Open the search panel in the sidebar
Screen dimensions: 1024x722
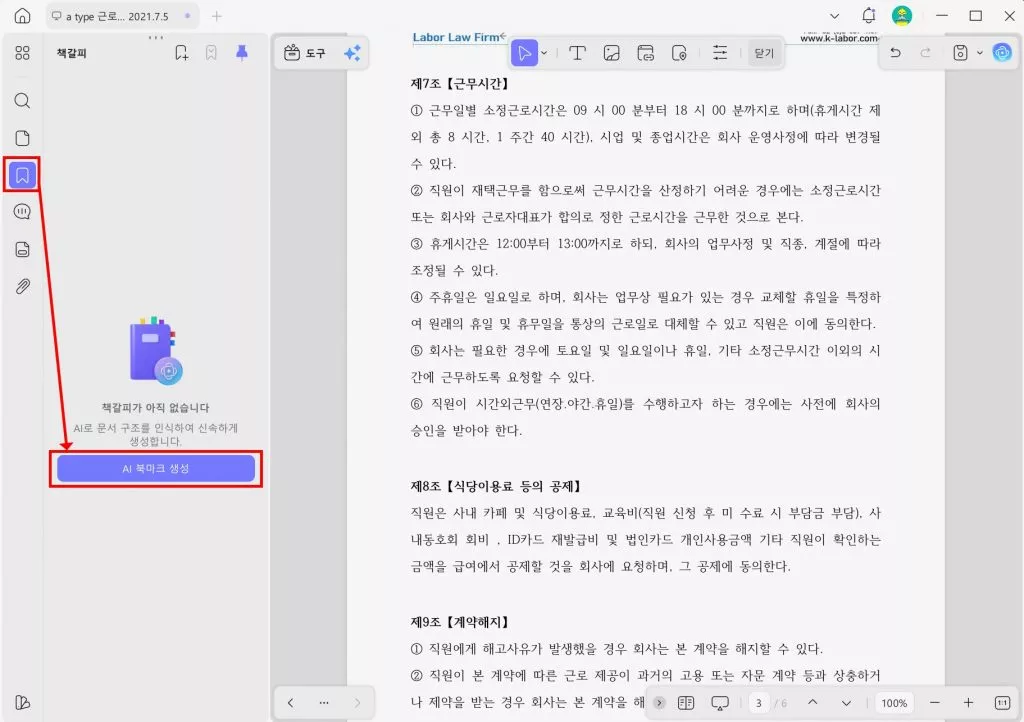coord(21,100)
